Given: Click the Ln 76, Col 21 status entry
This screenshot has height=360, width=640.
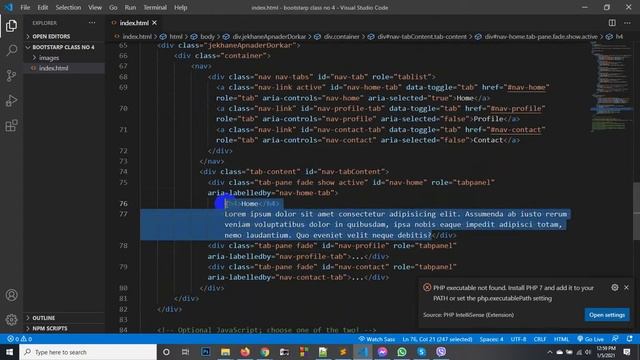Looking at the screenshot, I should (437, 339).
